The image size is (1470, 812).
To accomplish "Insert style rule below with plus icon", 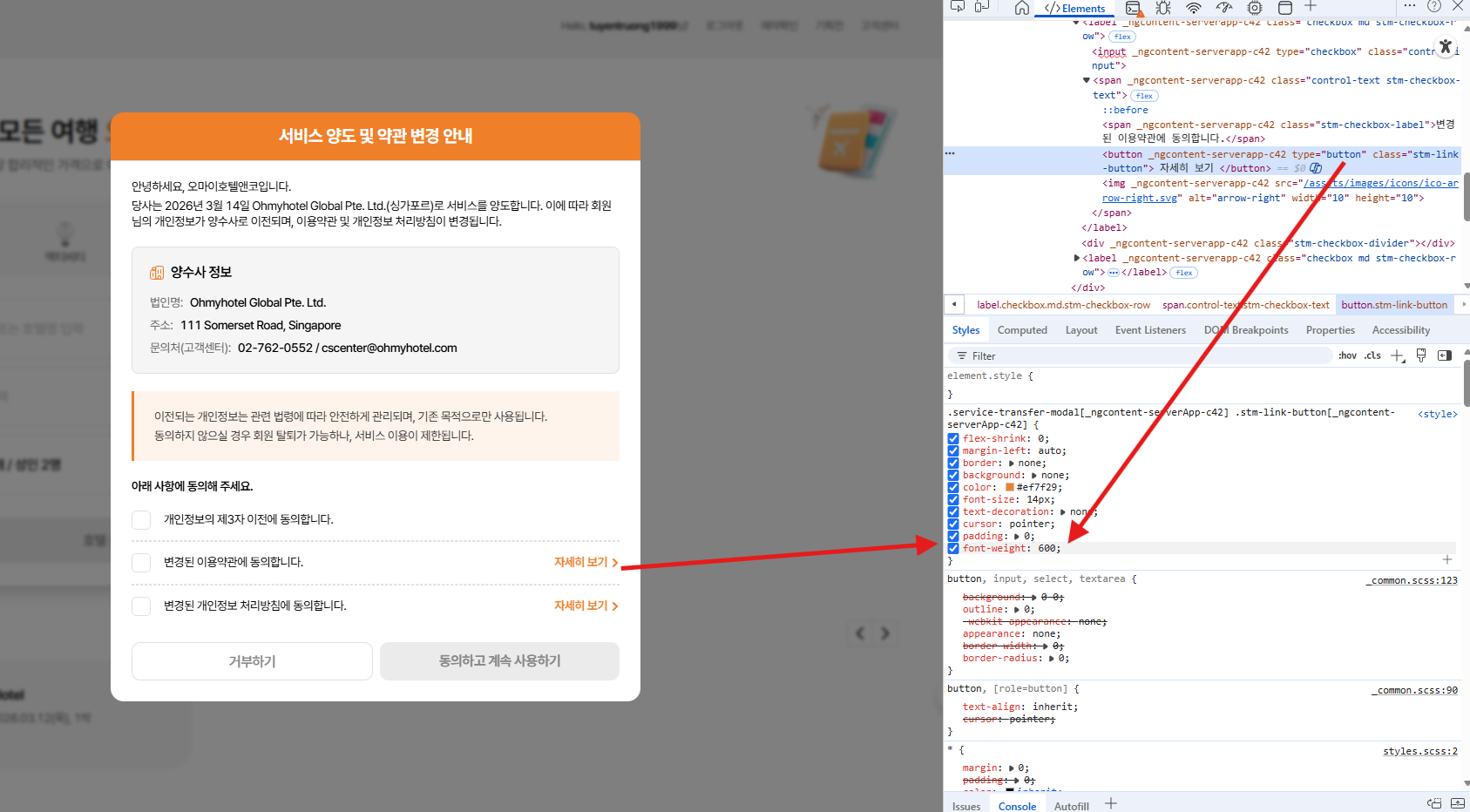I will (1447, 559).
